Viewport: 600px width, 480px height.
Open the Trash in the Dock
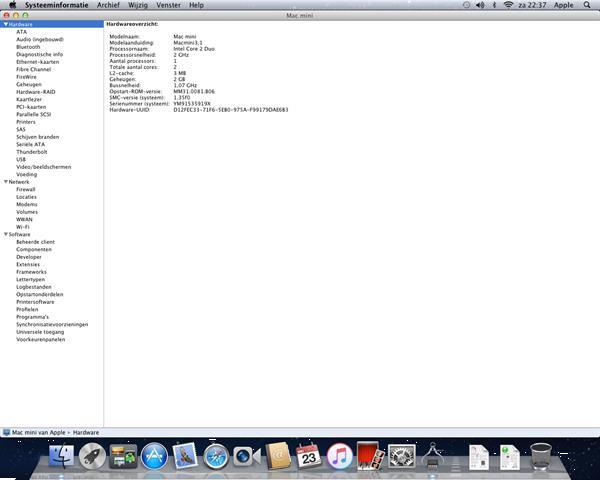[541, 456]
